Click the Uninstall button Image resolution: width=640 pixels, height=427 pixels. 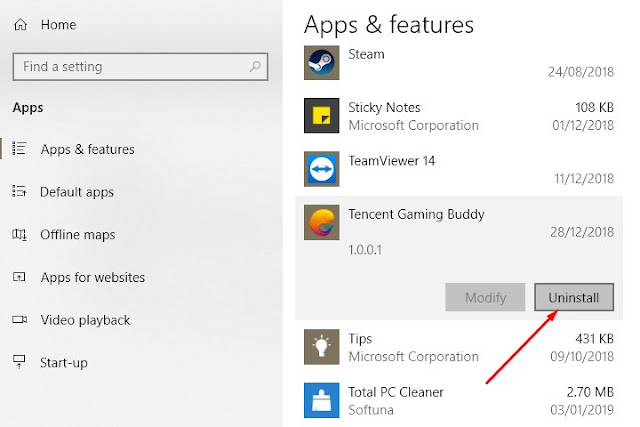click(x=574, y=297)
